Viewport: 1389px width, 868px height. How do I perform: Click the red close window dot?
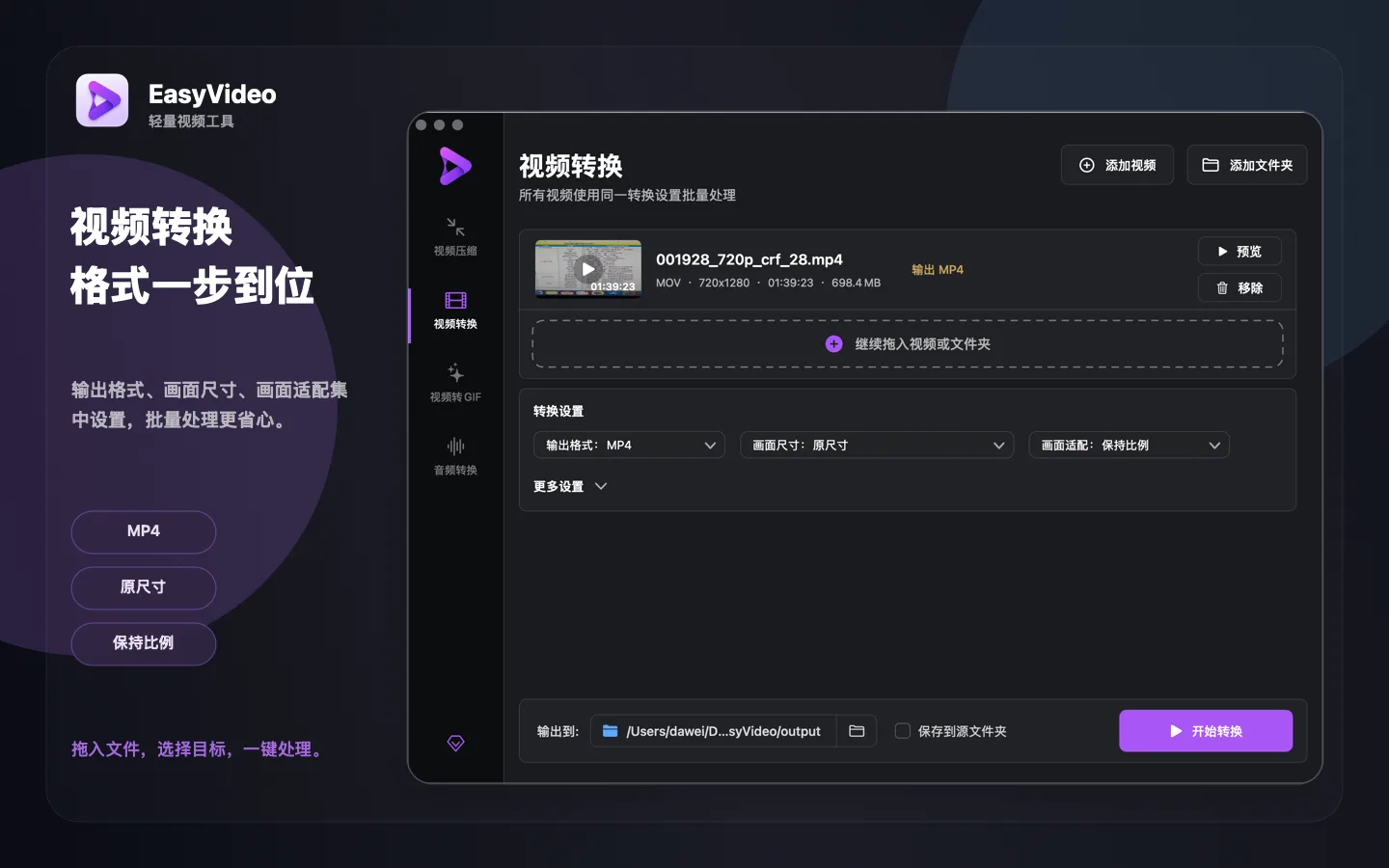coord(421,124)
